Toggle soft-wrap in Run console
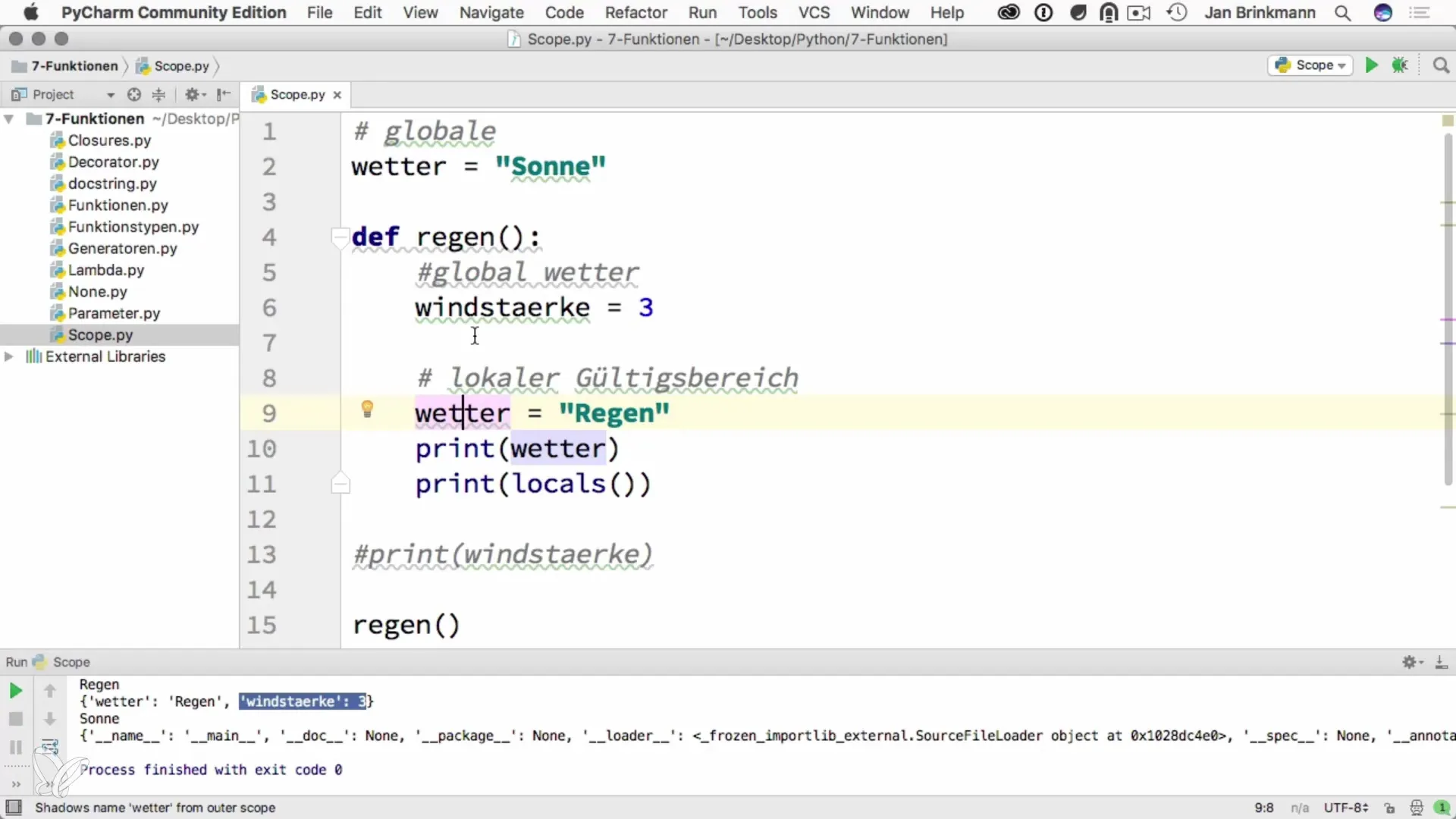 pyautogui.click(x=50, y=748)
